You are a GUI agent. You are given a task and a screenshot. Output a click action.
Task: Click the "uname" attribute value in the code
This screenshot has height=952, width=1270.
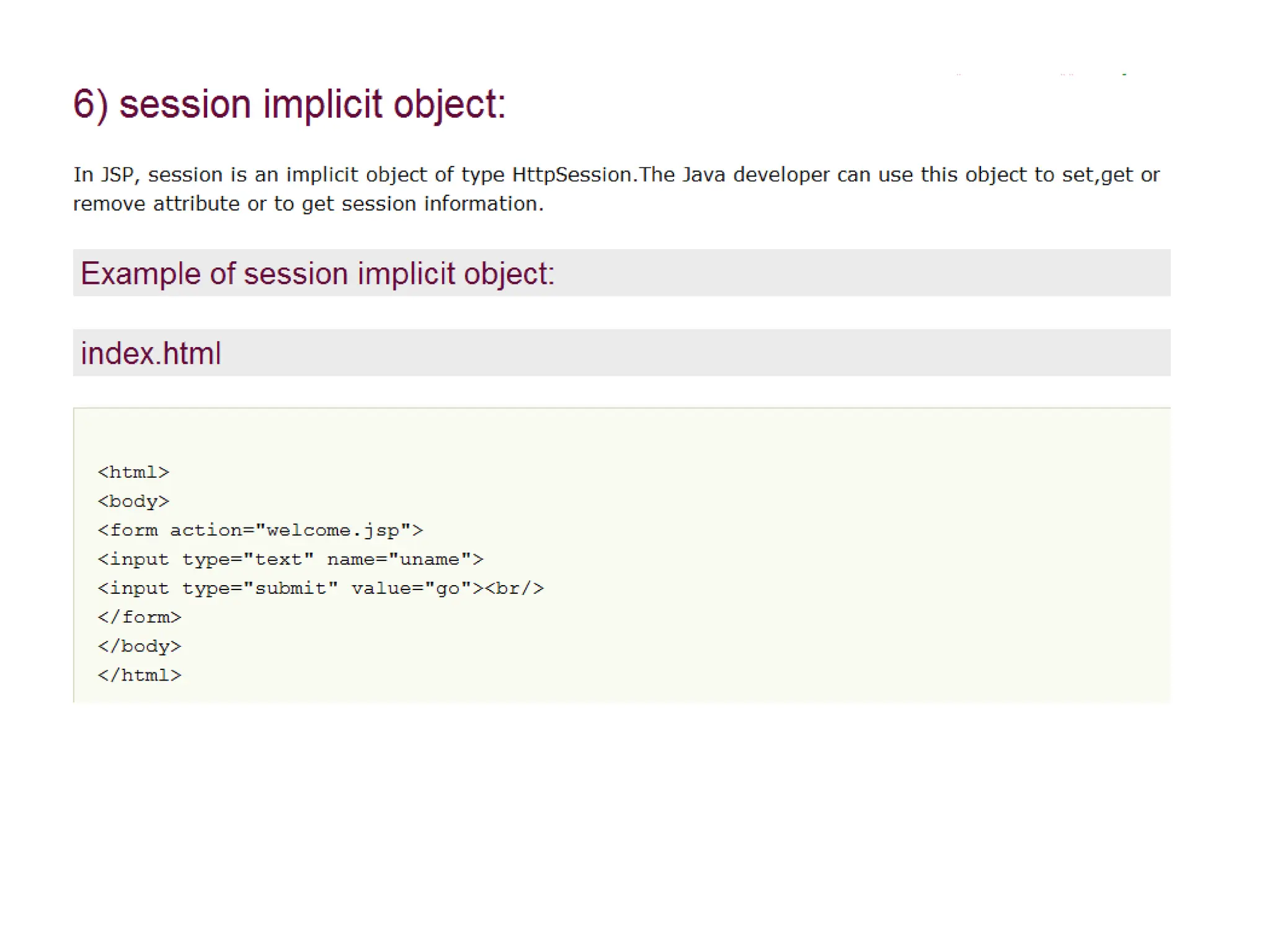point(430,560)
